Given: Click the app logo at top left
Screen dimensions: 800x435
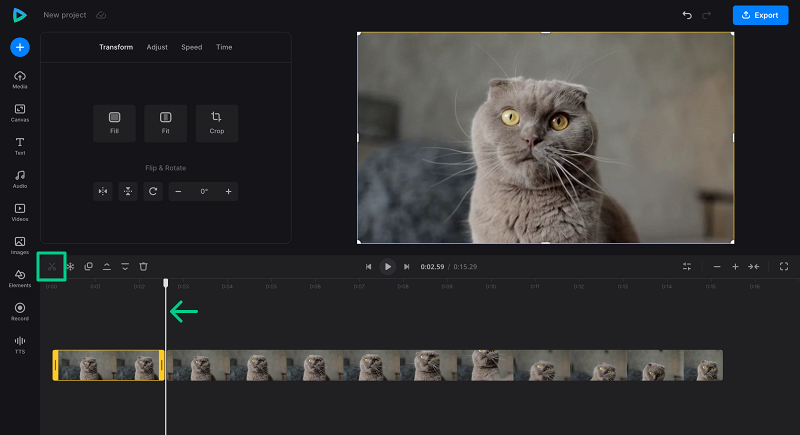Looking at the screenshot, I should 19,15.
